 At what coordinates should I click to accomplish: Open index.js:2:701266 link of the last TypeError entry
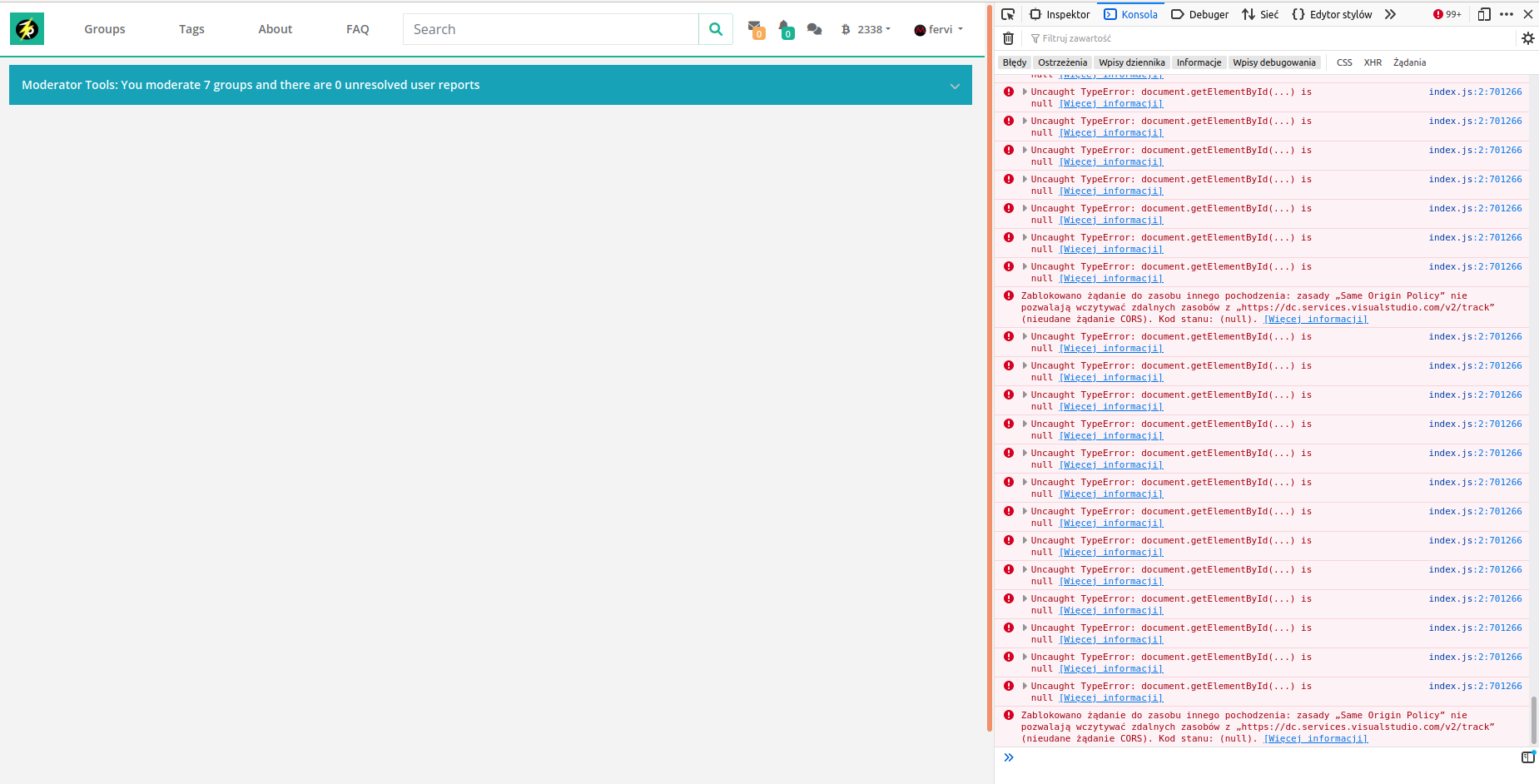(x=1475, y=687)
